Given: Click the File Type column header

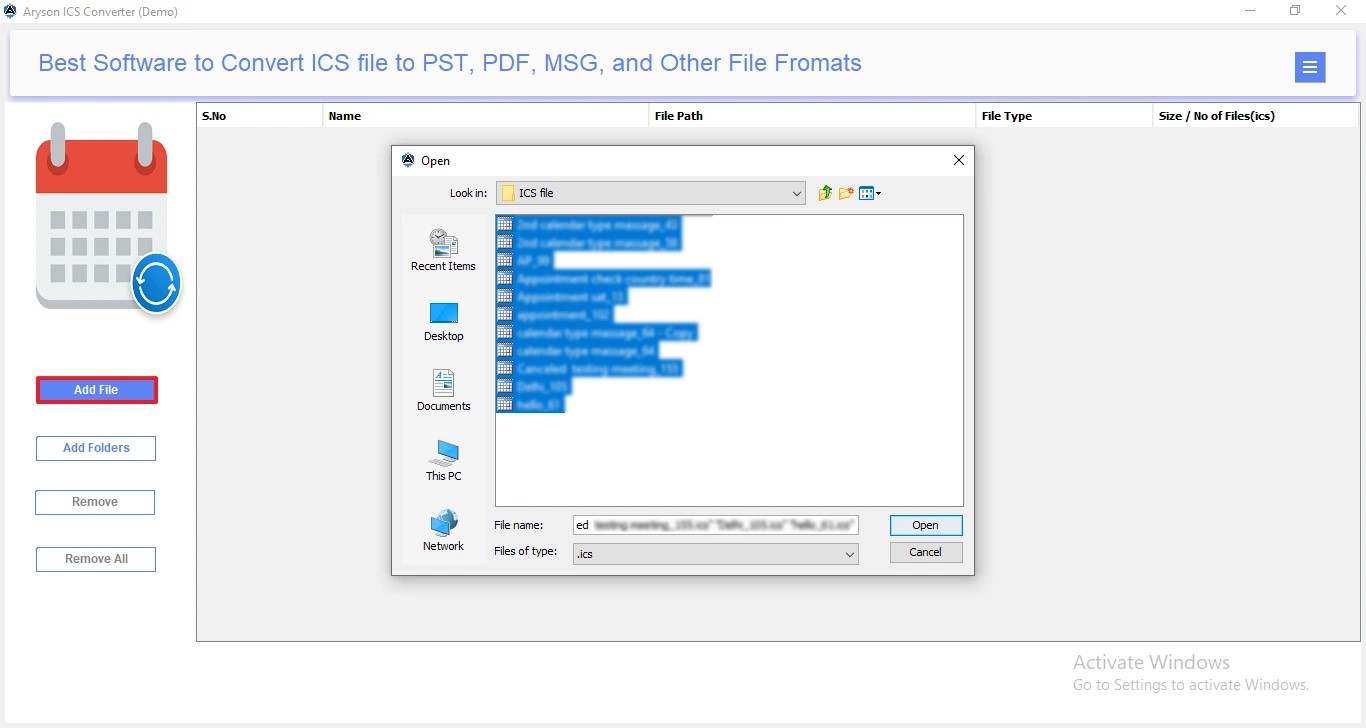Looking at the screenshot, I should pos(1065,116).
